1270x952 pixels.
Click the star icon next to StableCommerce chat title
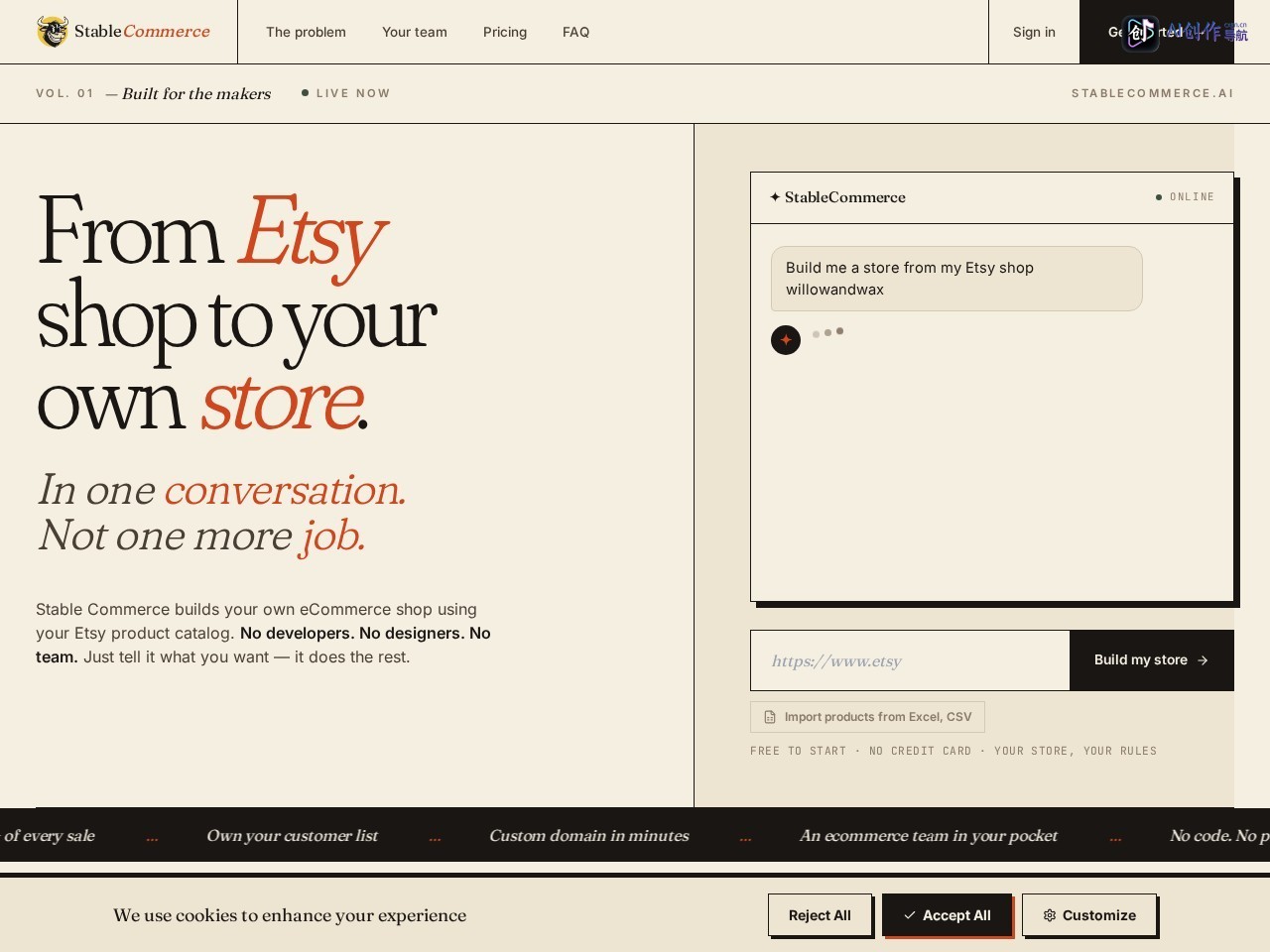(775, 197)
